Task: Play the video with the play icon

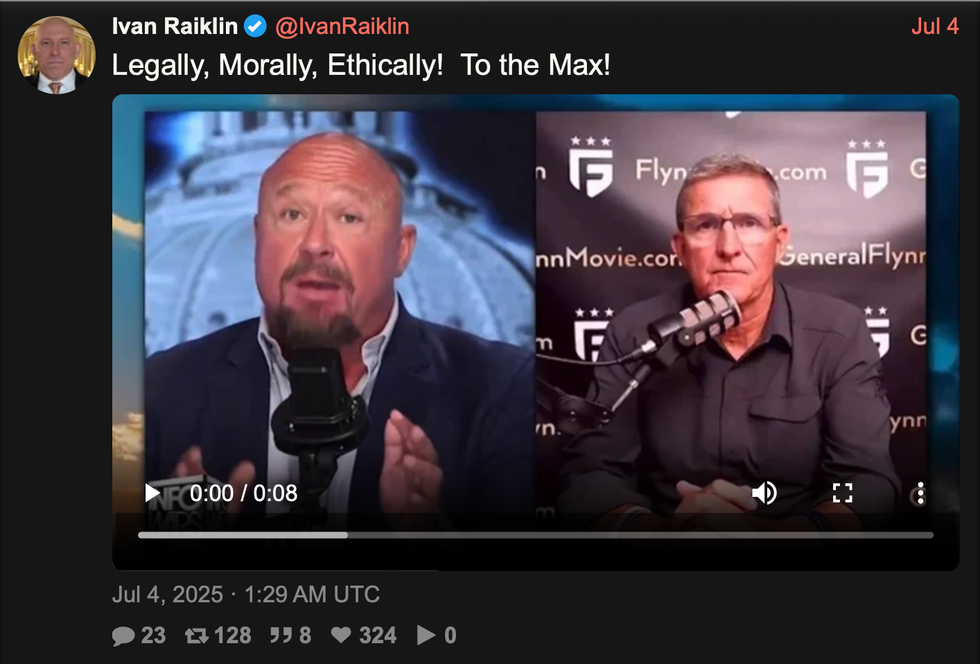Action: pos(152,493)
